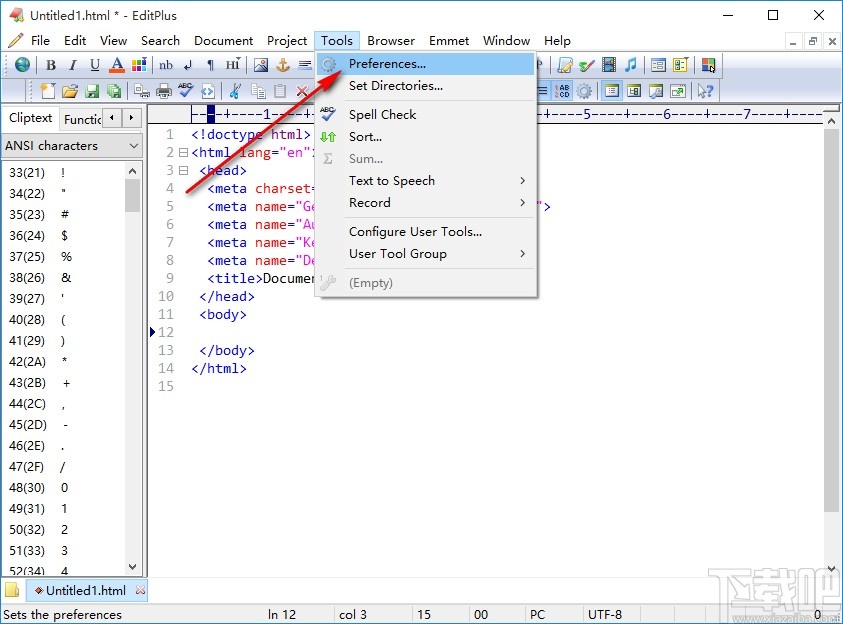Image resolution: width=843 pixels, height=624 pixels.
Task: Apply Underline tag from HTML toolbar
Action: [95, 65]
